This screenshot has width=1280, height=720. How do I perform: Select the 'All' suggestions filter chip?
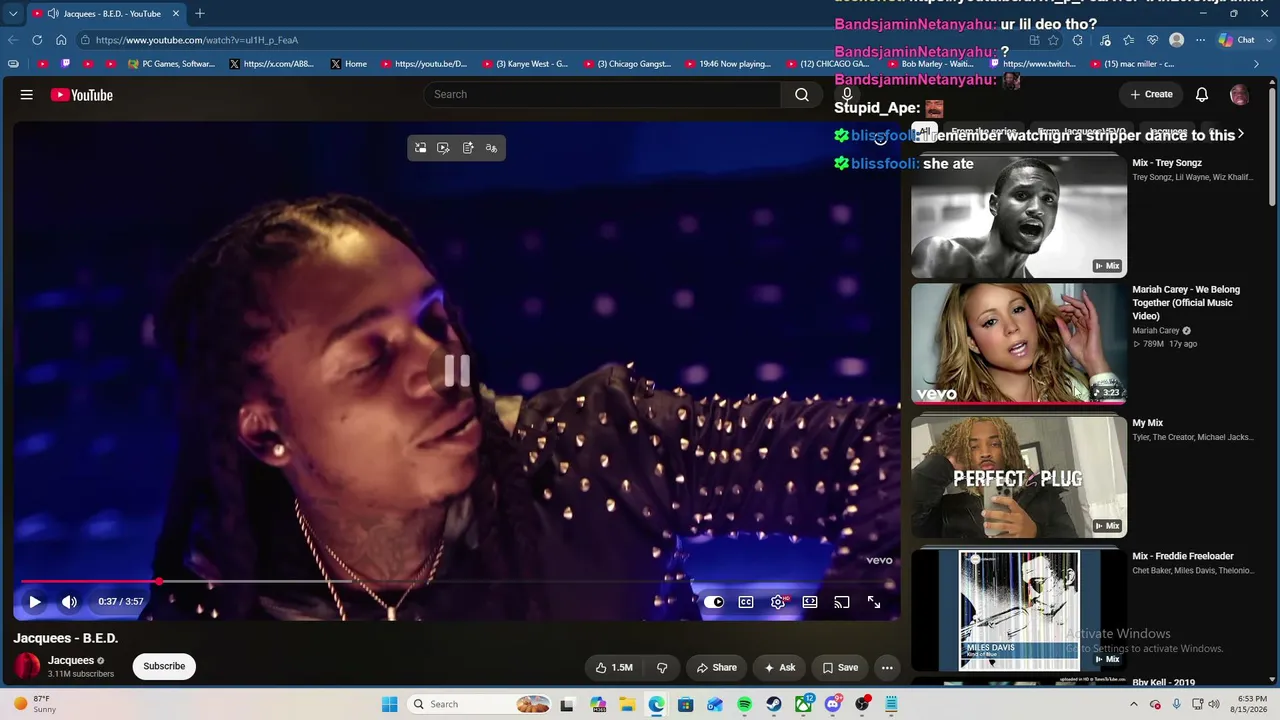point(925,133)
